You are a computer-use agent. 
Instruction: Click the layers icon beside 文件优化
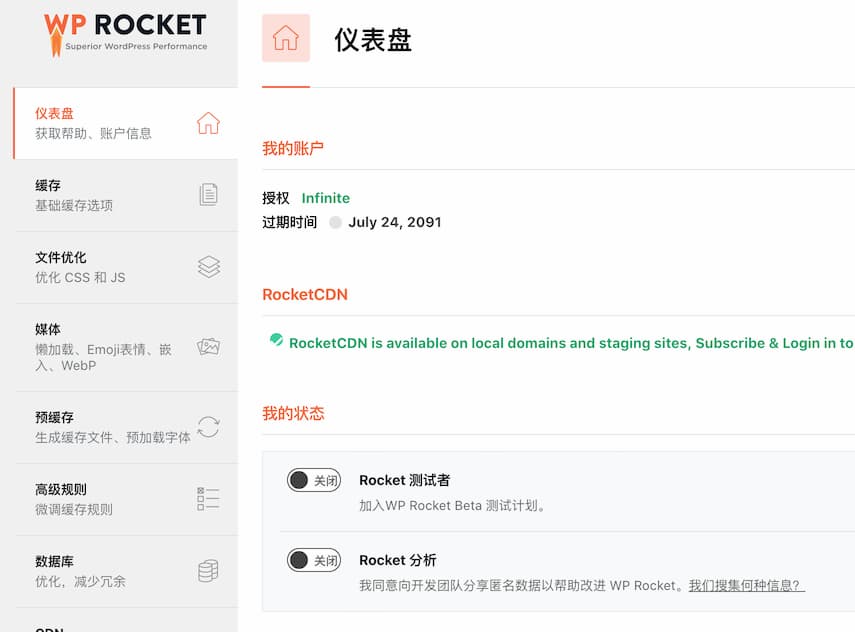(208, 267)
